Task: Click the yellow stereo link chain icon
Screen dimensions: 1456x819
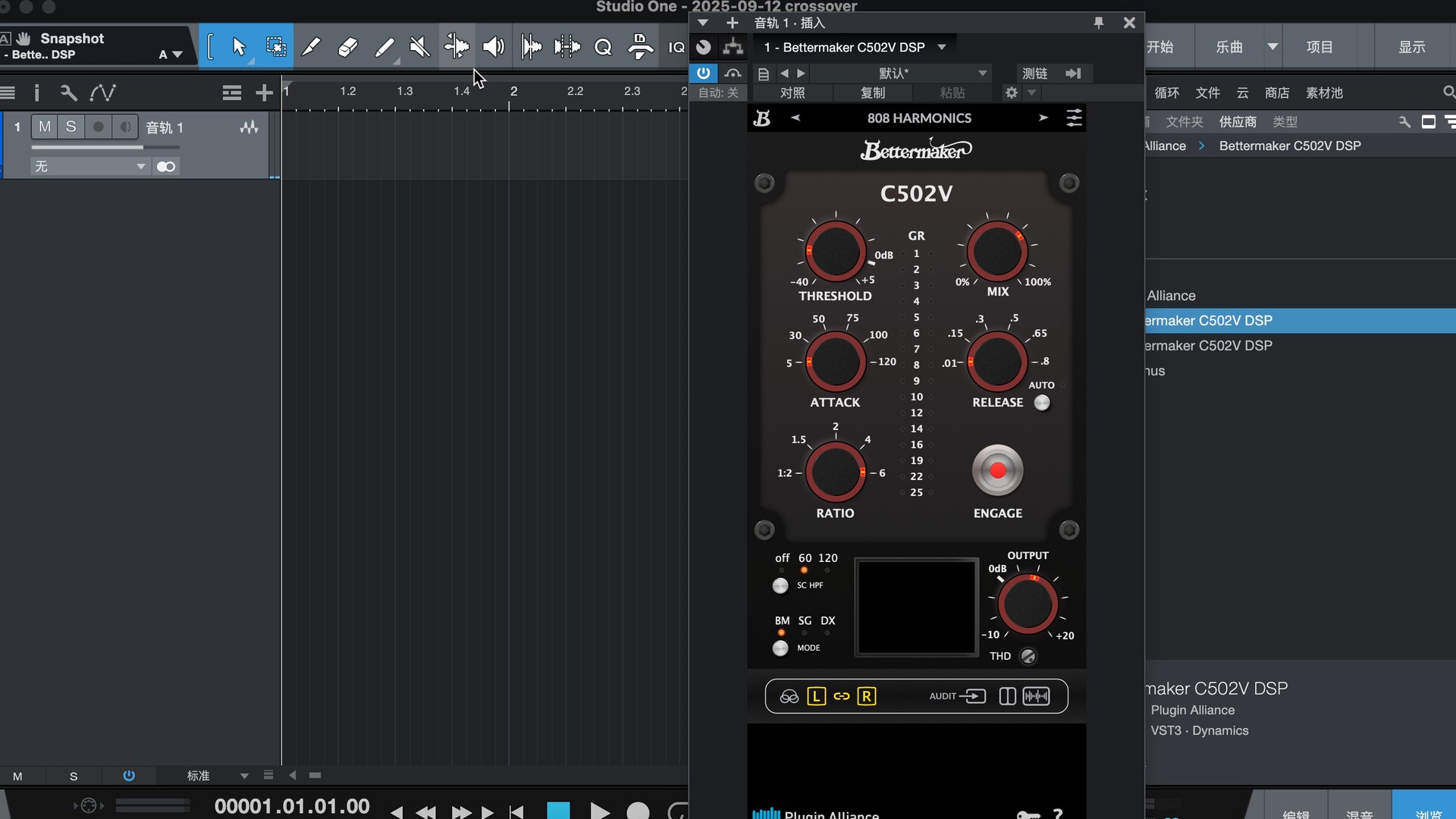Action: pyautogui.click(x=842, y=696)
